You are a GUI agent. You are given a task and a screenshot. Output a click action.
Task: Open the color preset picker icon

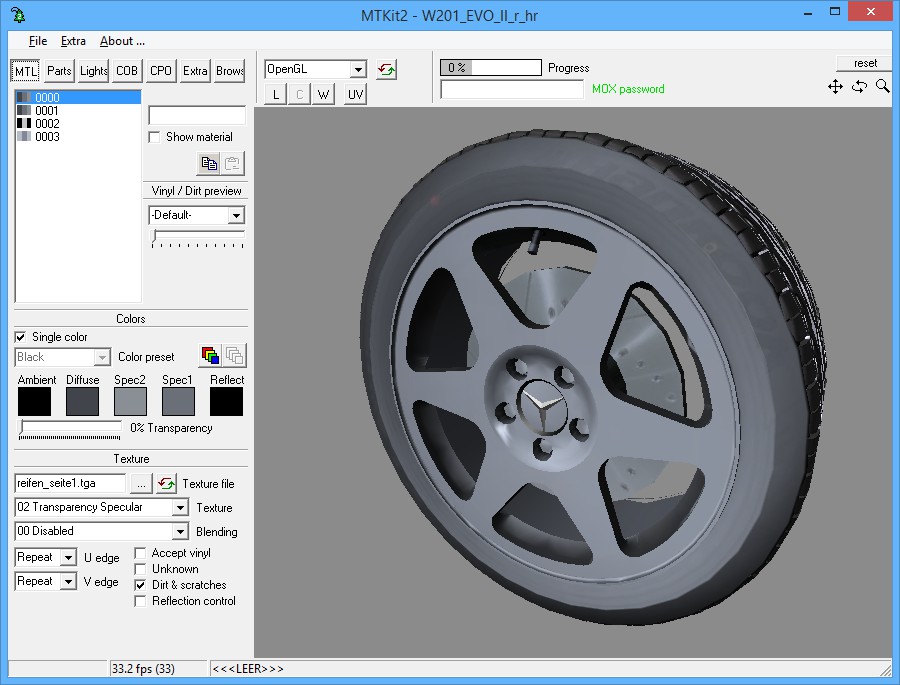point(210,355)
